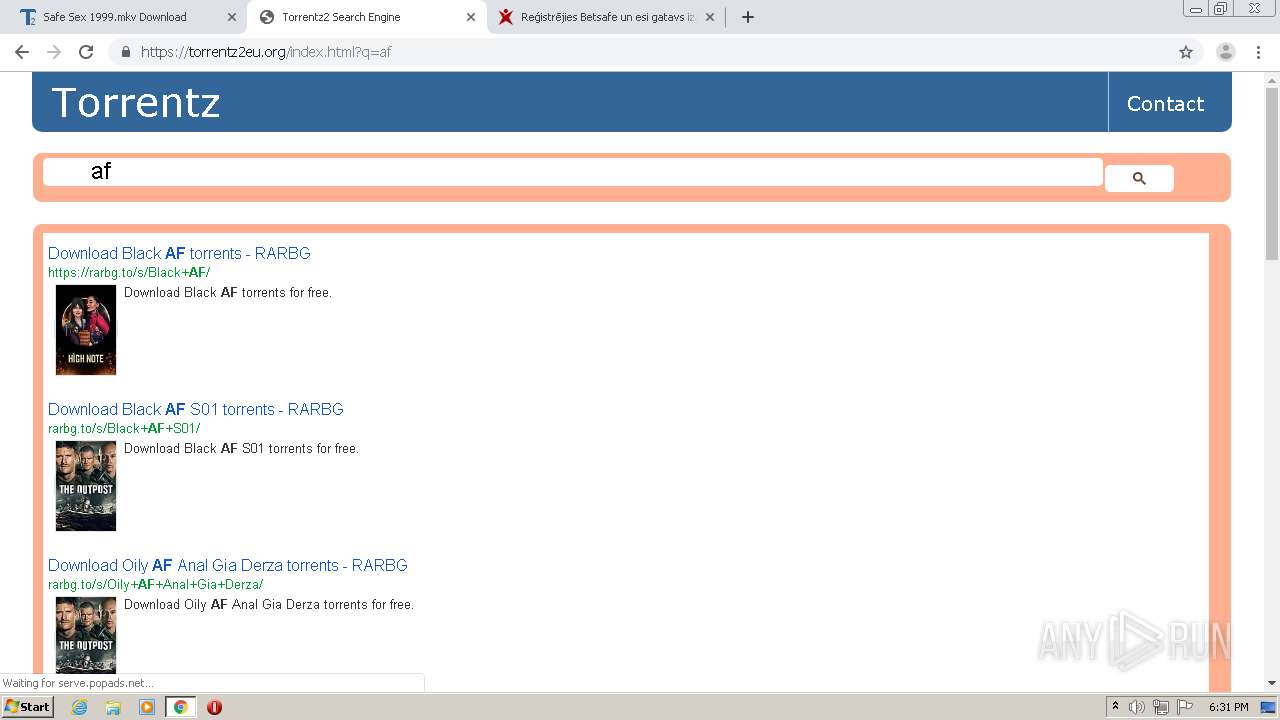Launch Internet Explorer from the taskbar
Viewport: 1280px width, 720px height.
pos(79,707)
